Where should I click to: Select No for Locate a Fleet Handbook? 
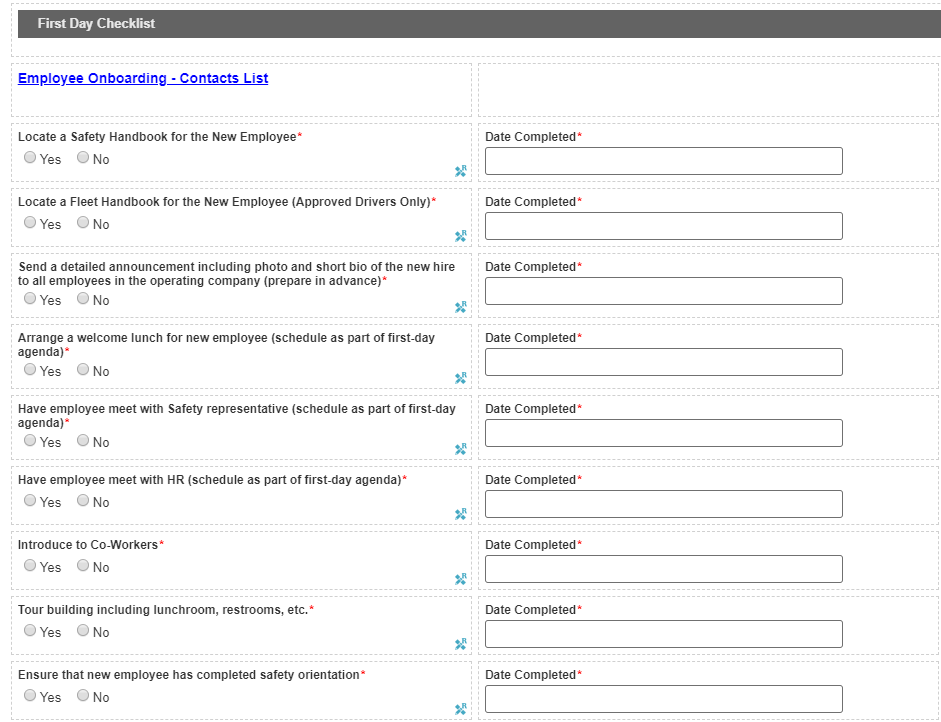[83, 223]
